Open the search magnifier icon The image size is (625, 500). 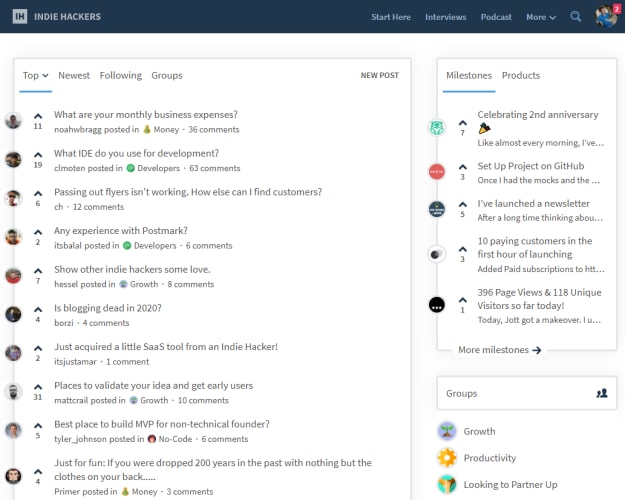575,16
